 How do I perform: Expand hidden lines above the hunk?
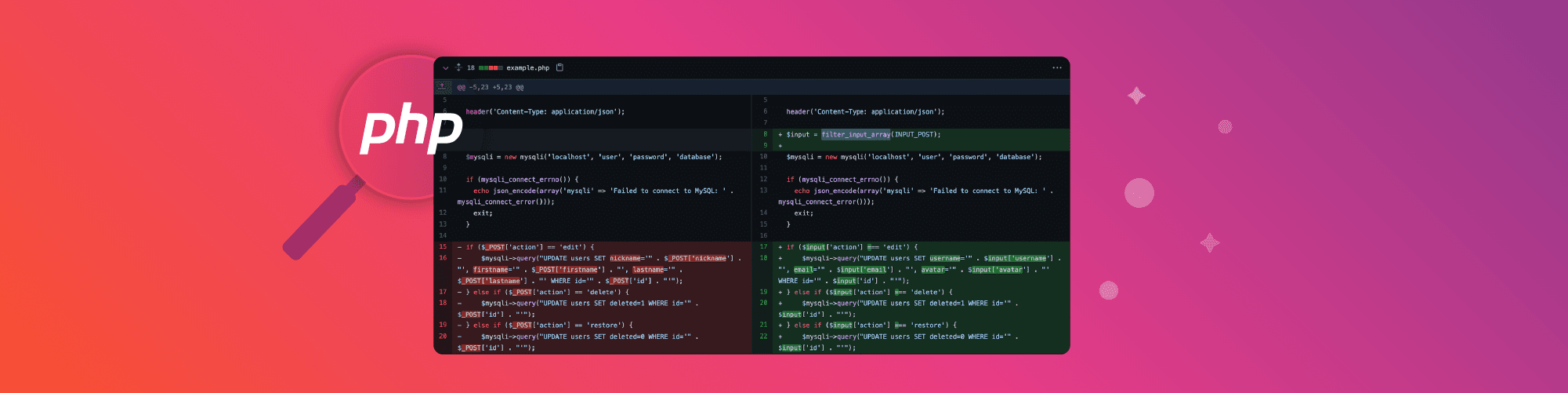[x=443, y=87]
